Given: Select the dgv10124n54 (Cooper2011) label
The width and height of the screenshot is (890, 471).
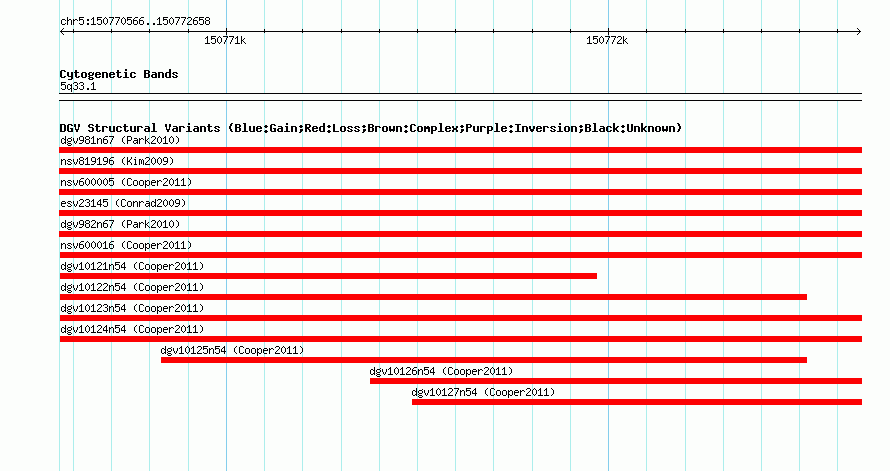Looking at the screenshot, I should [132, 329].
